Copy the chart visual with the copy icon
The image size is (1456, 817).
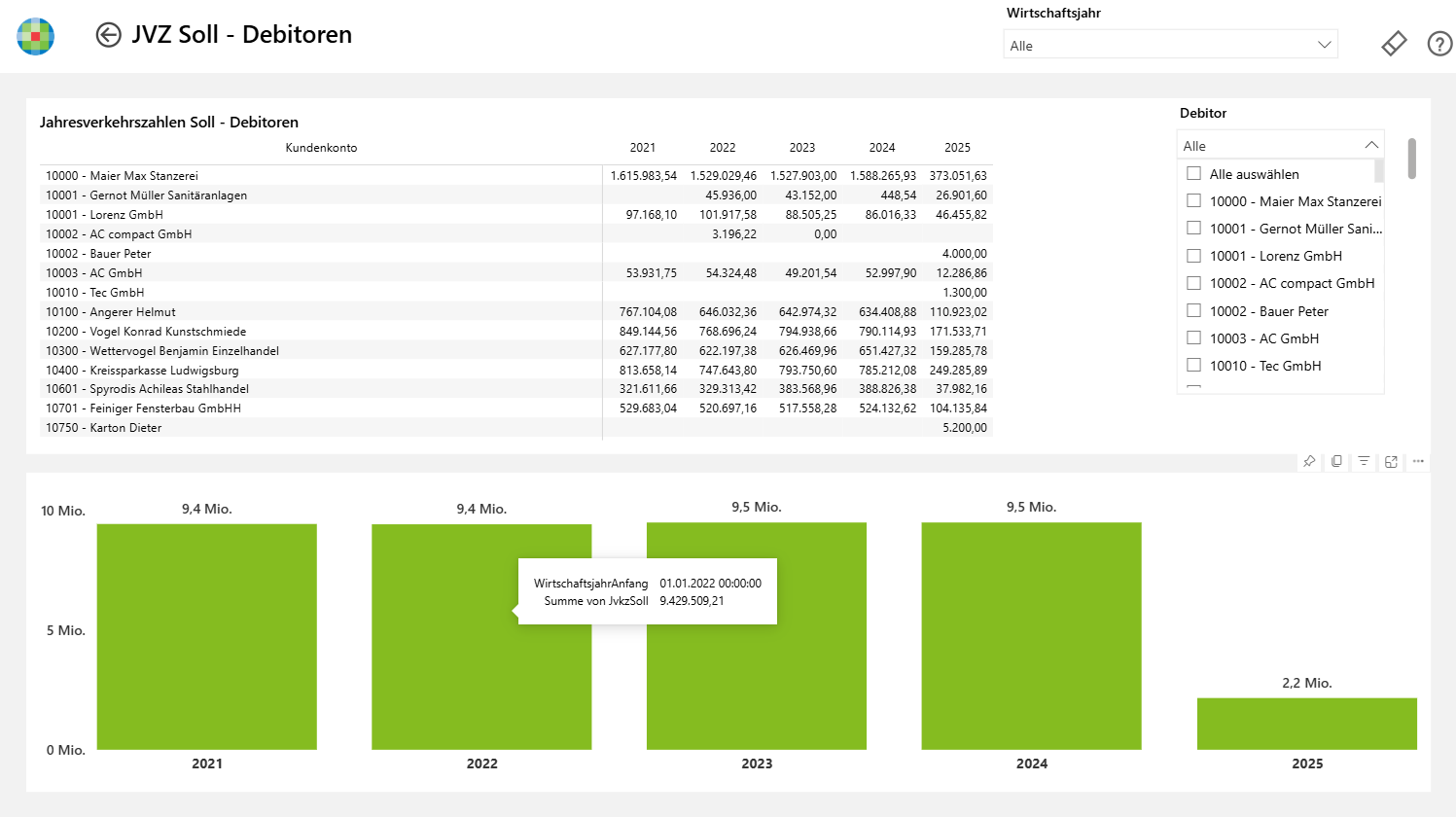1336,461
